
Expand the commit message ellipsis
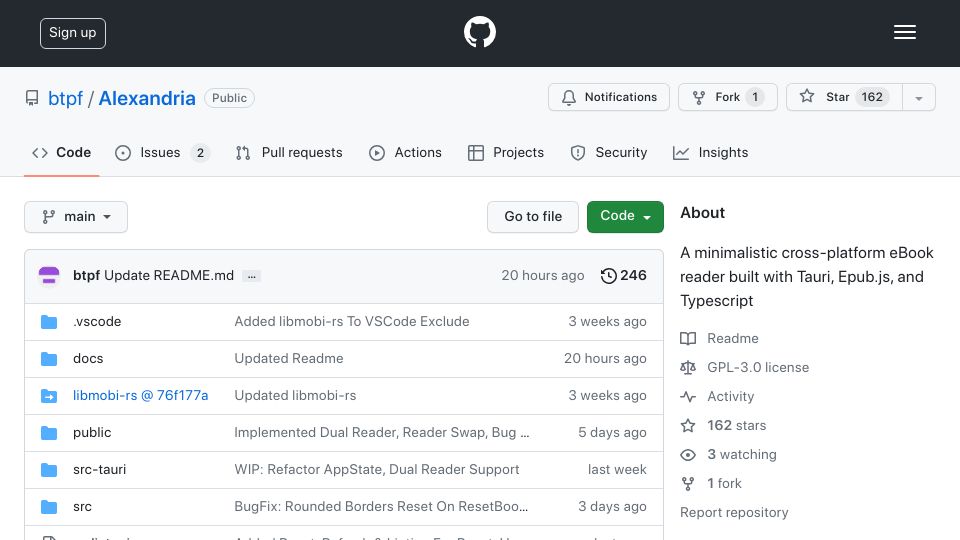point(252,276)
